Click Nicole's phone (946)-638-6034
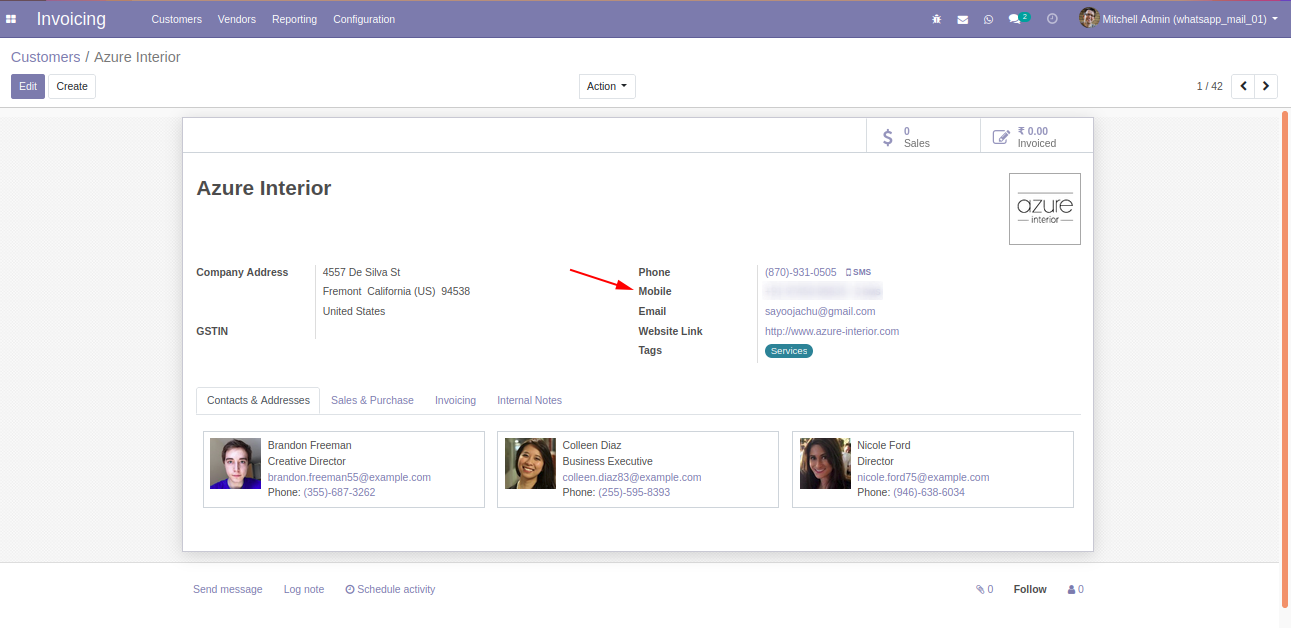Screen dimensions: 1291x628 tap(929, 492)
